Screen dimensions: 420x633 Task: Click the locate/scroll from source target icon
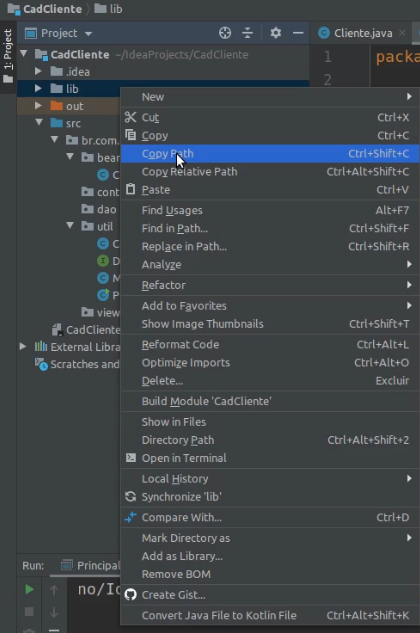225,33
